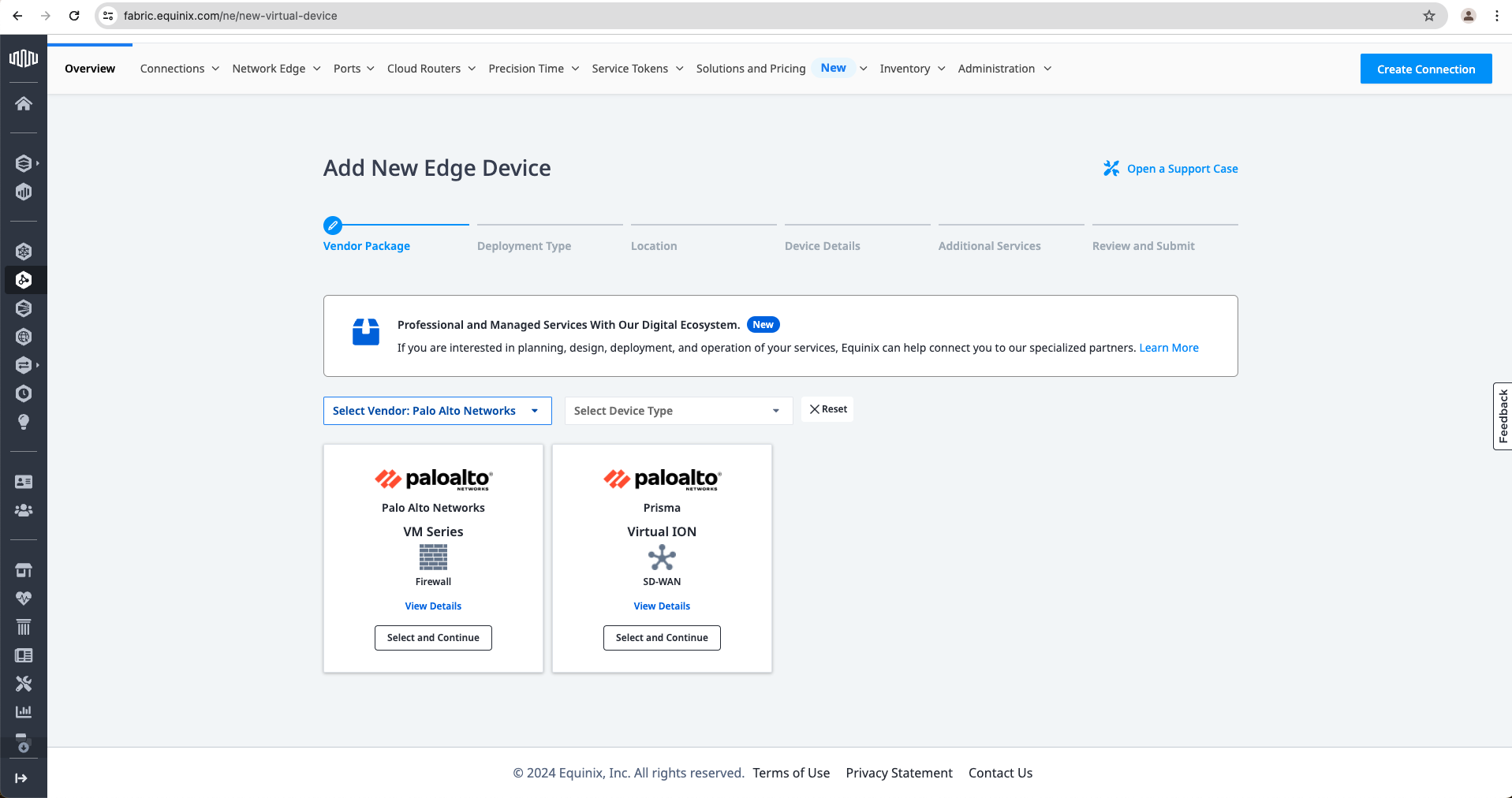1512x798 pixels.
Task: Click the Equinix logo at top left
Action: tap(24, 57)
